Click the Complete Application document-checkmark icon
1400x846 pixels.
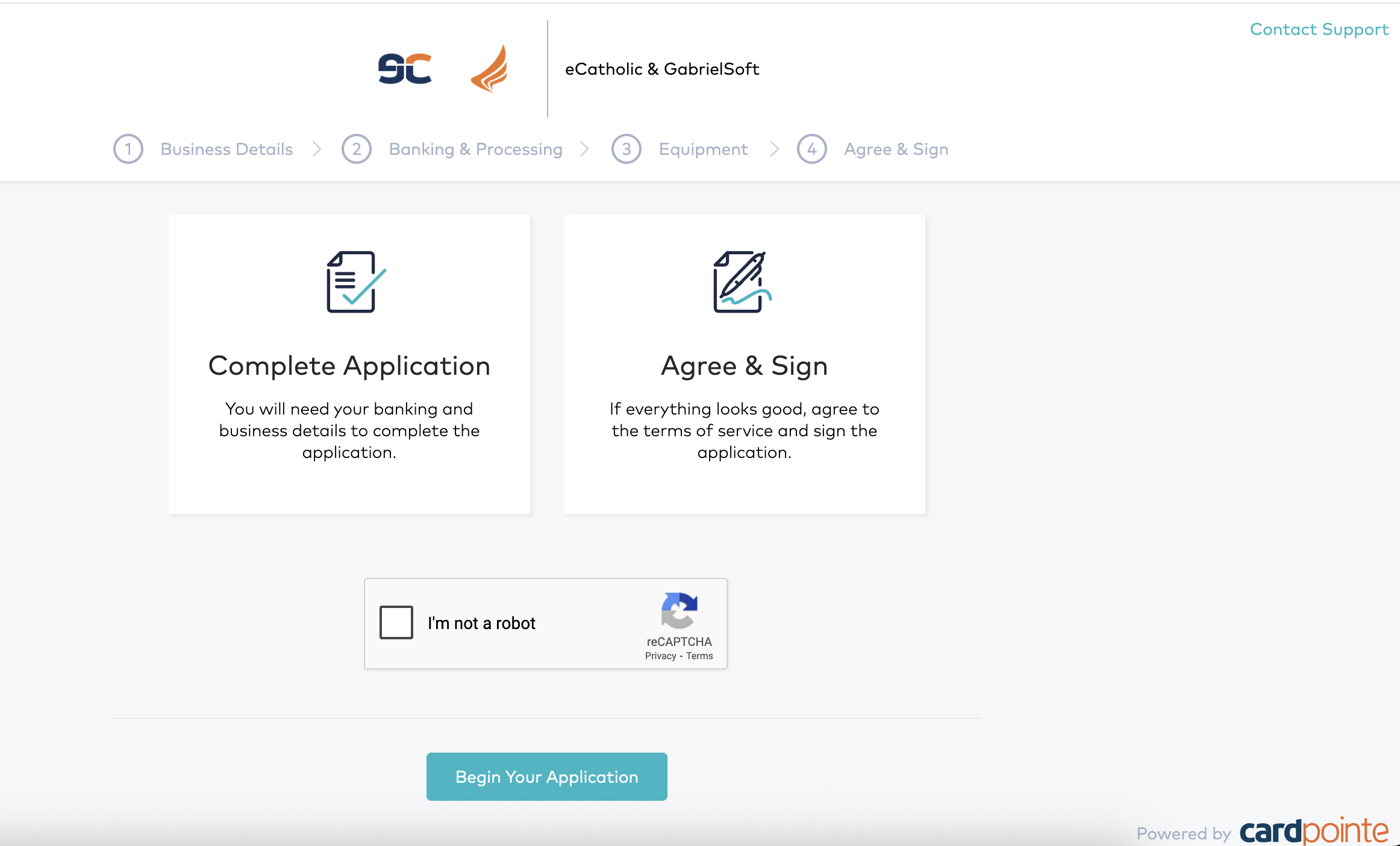(x=356, y=282)
